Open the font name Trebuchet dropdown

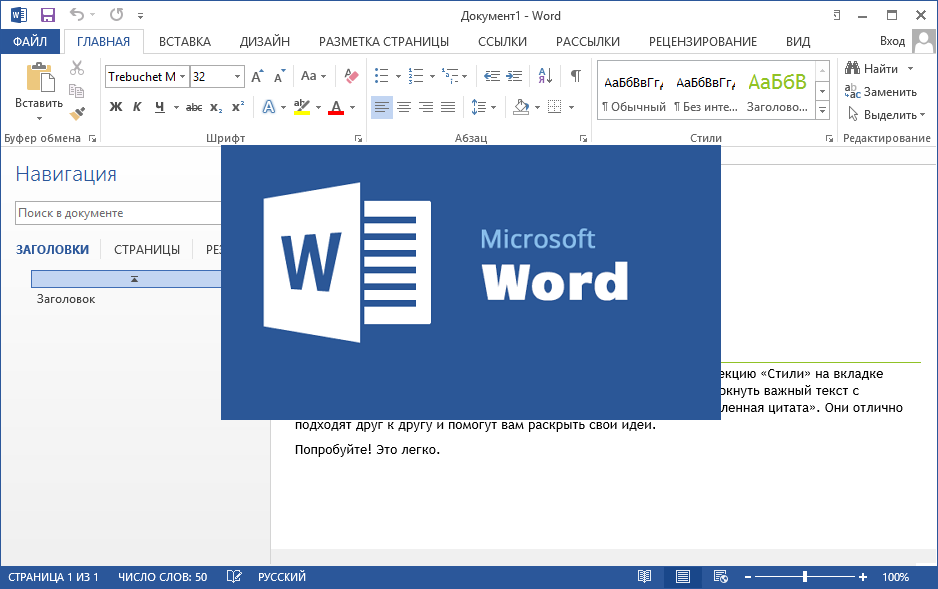pyautogui.click(x=182, y=77)
